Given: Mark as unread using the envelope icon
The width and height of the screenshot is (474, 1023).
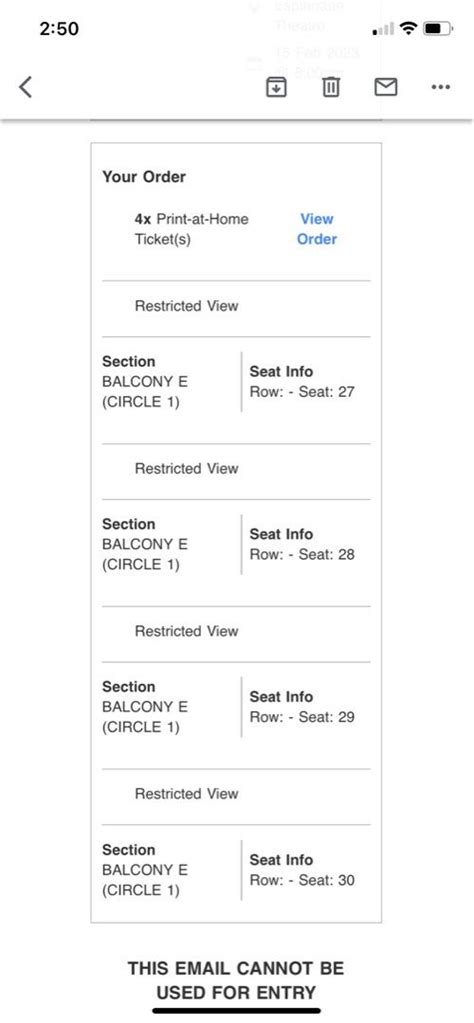Looking at the screenshot, I should [386, 87].
